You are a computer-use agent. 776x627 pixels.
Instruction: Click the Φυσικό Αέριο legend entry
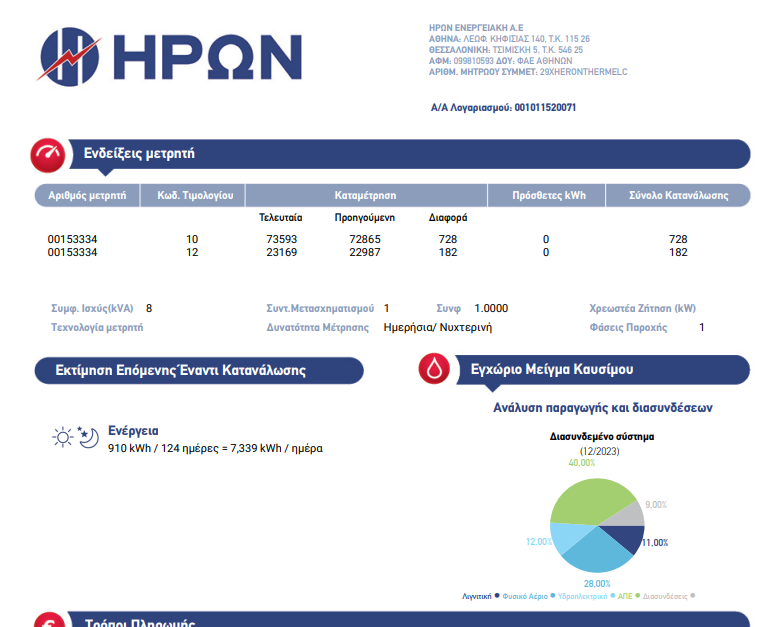pos(529,596)
